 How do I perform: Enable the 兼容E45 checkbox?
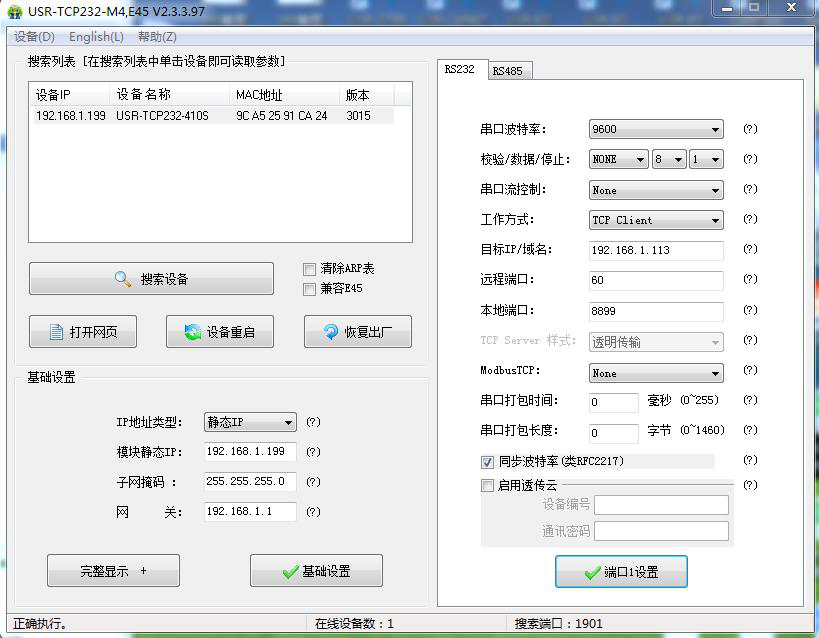[309, 289]
